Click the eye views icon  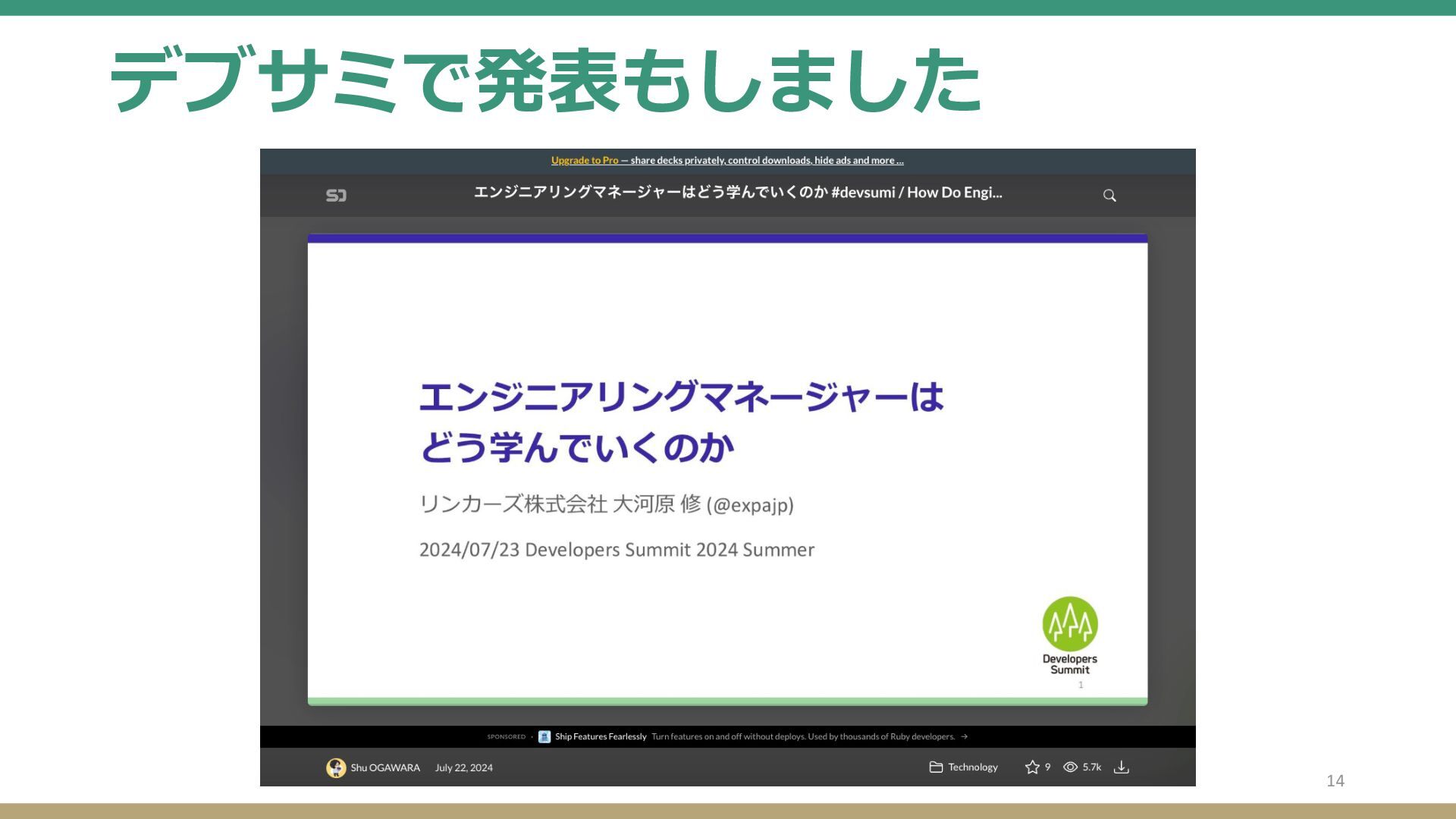[x=1070, y=767]
